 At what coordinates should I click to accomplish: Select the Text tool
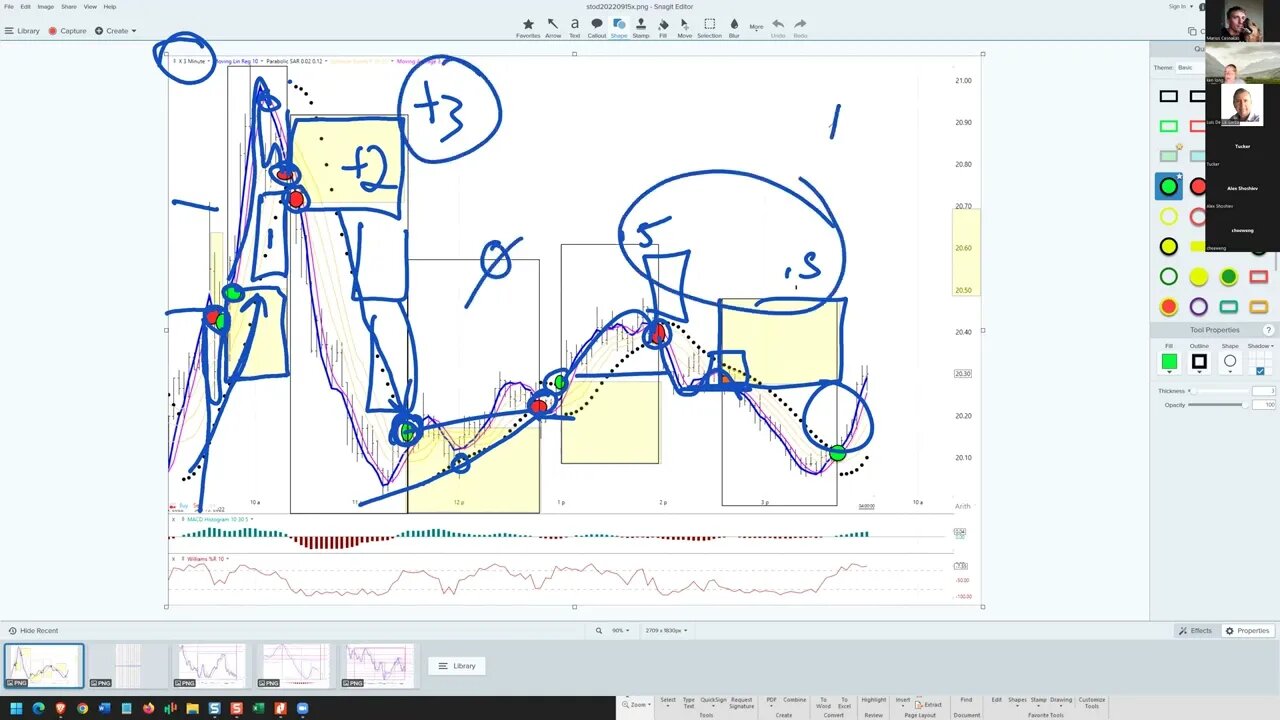pyautogui.click(x=575, y=27)
